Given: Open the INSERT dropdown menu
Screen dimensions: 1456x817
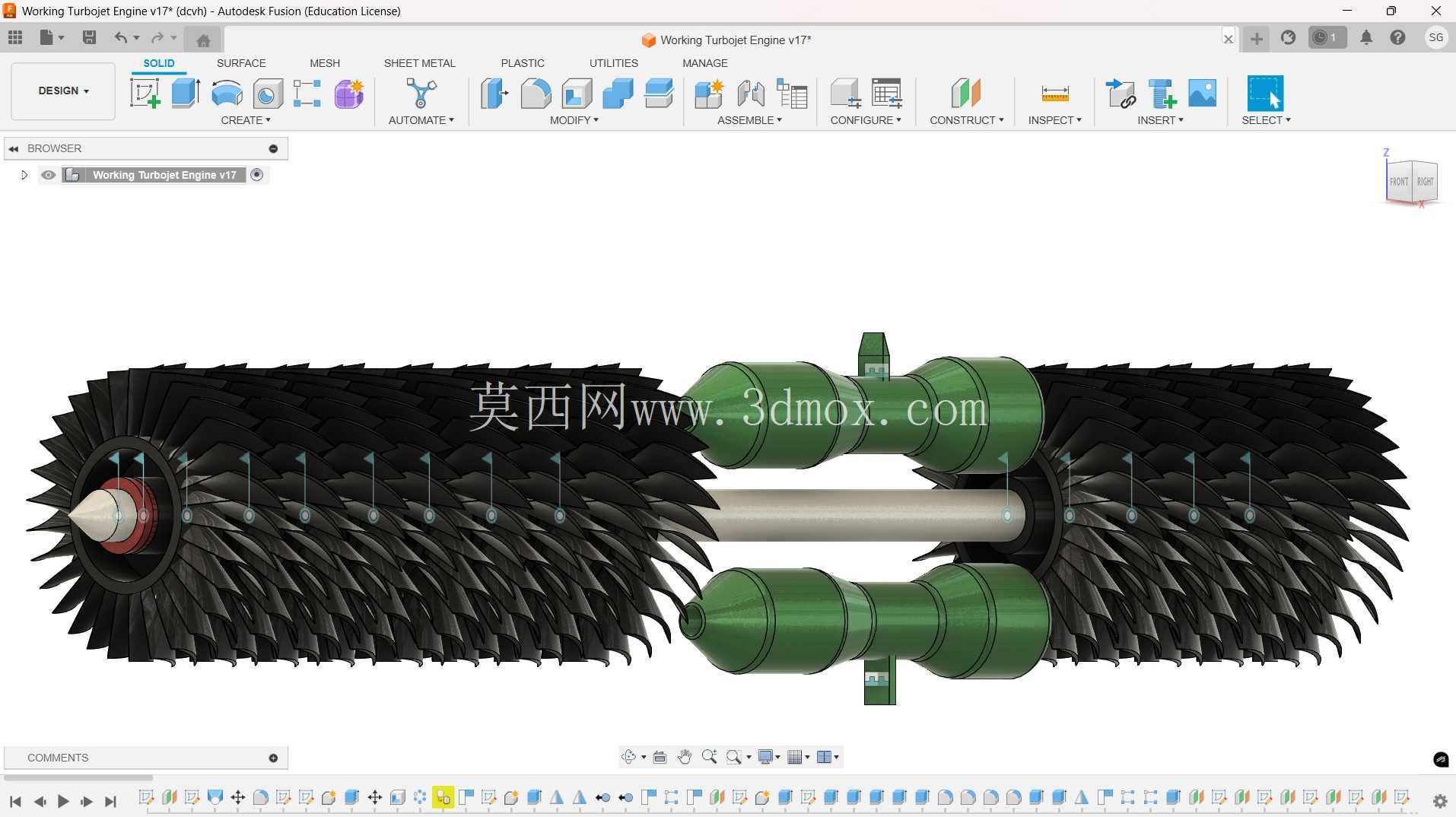Looking at the screenshot, I should click(1160, 120).
